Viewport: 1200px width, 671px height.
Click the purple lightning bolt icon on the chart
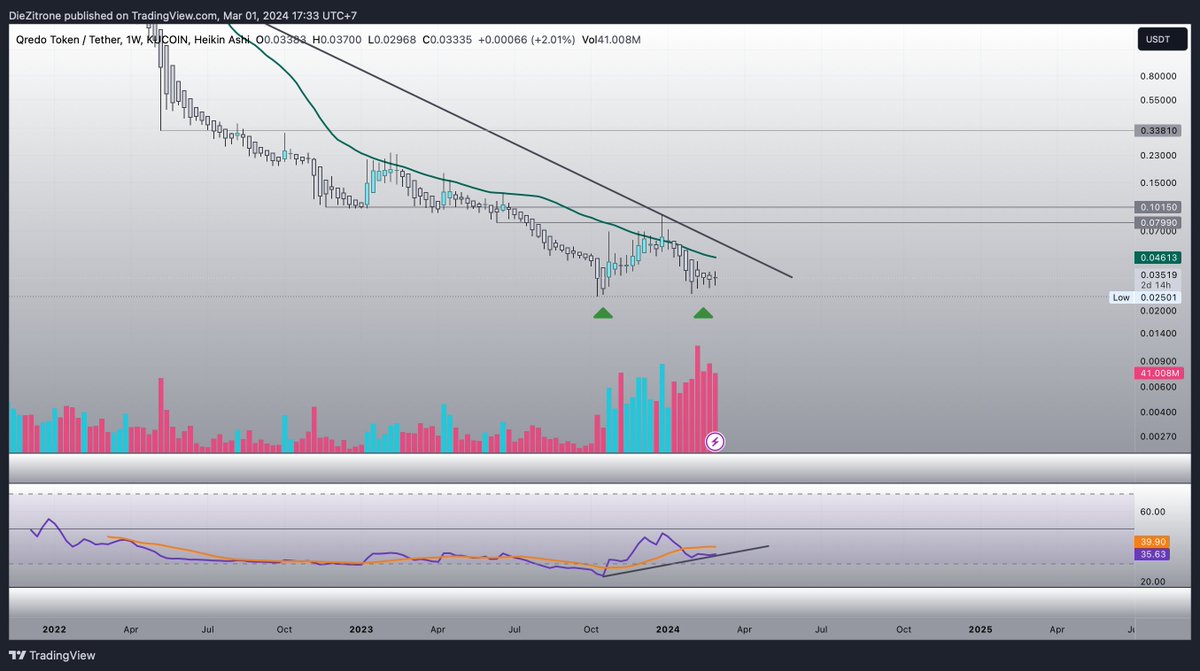tap(714, 441)
